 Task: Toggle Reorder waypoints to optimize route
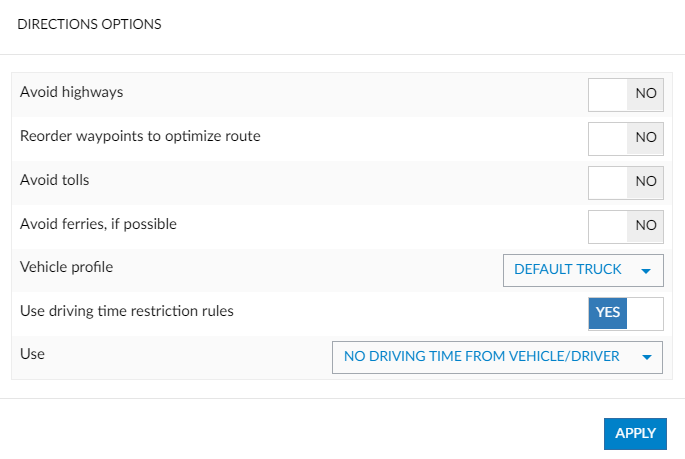pos(626,137)
